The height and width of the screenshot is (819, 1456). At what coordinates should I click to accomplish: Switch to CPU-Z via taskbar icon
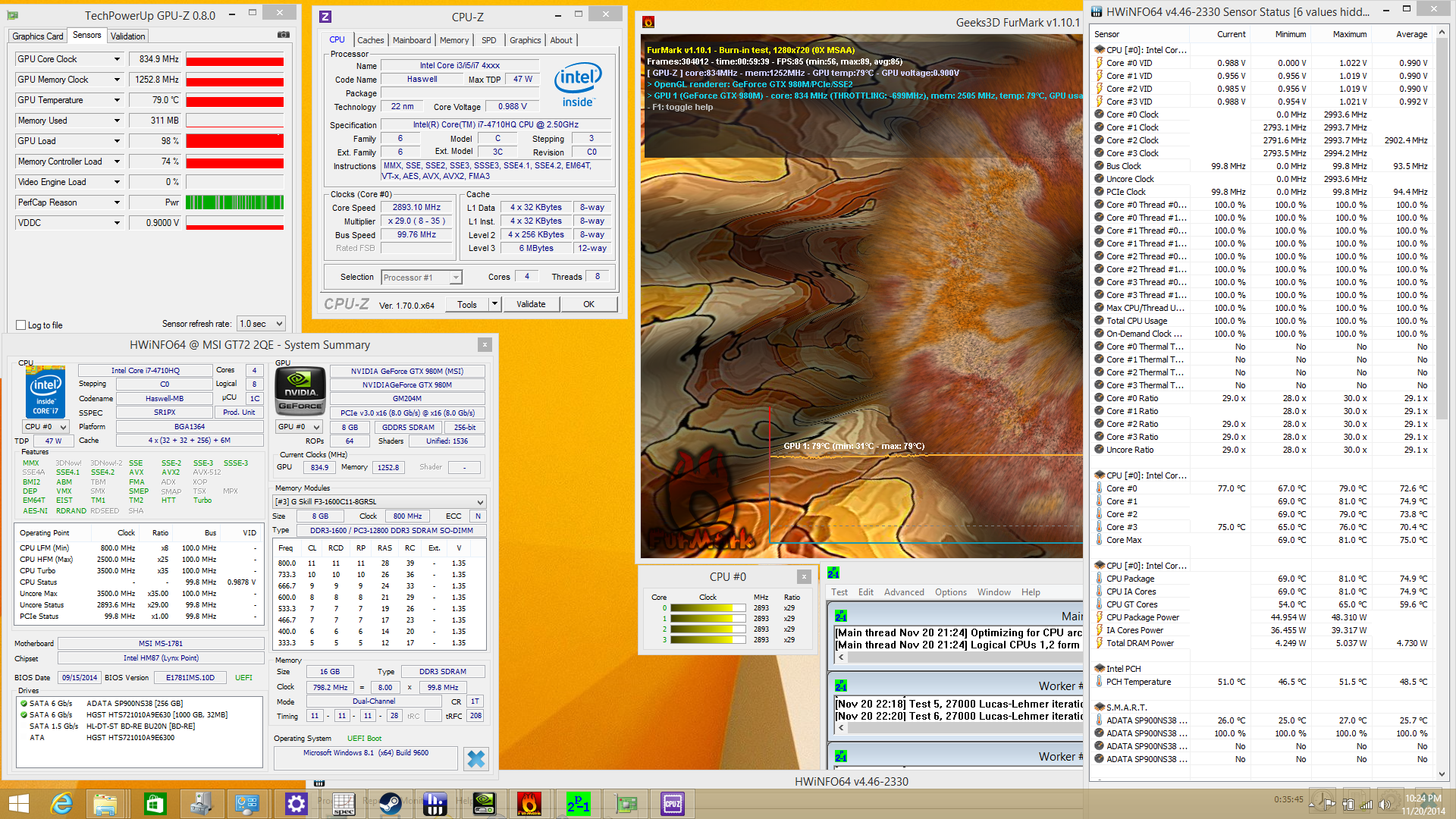pos(673,804)
